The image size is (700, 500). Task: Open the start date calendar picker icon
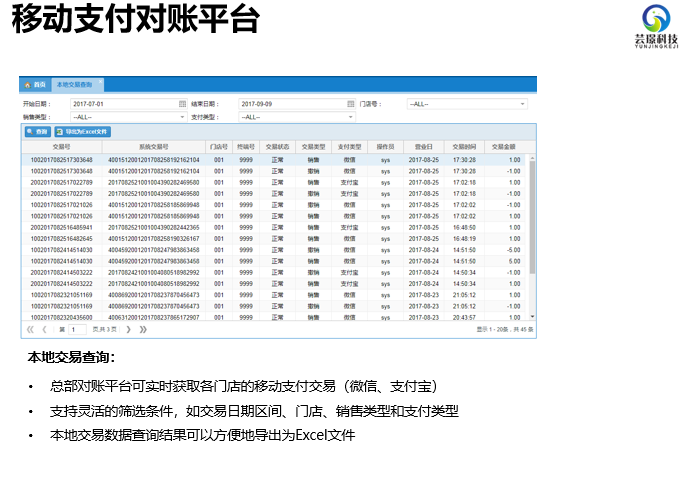182,104
